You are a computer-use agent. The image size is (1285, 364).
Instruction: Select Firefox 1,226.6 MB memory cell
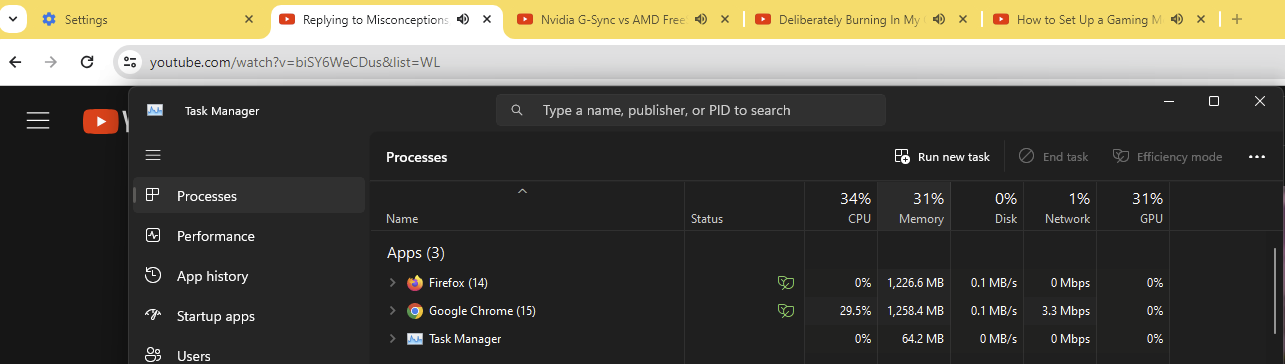click(x=914, y=283)
